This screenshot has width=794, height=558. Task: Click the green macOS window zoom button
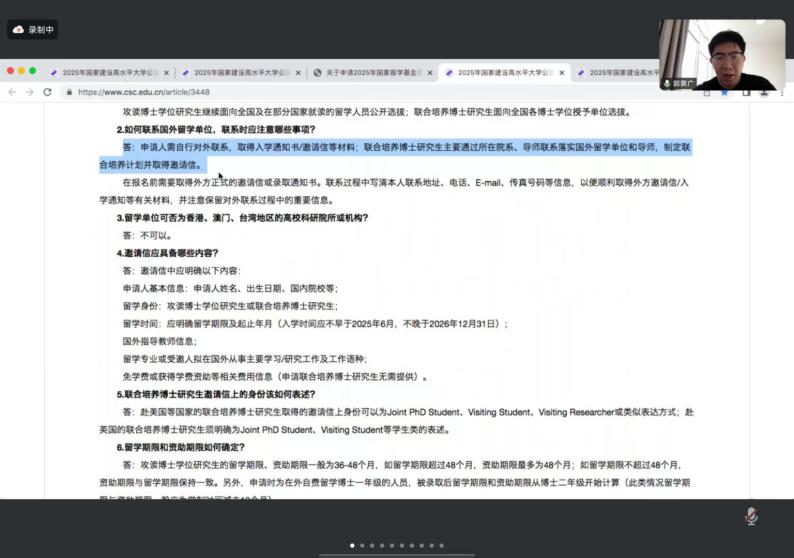pyautogui.click(x=34, y=72)
